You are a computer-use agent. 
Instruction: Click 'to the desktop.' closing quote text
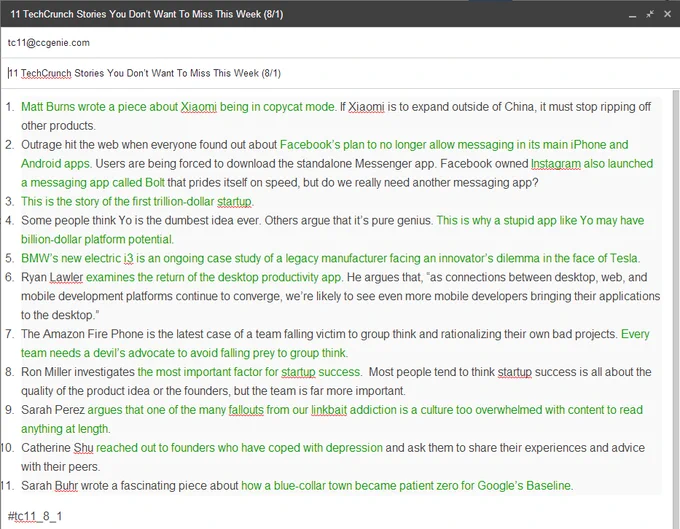[60, 315]
